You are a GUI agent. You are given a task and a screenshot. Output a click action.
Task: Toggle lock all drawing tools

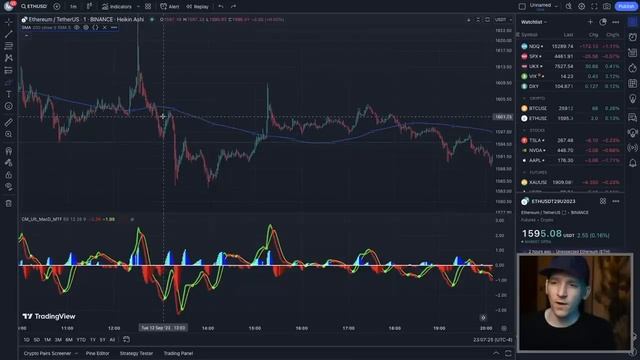click(x=9, y=175)
